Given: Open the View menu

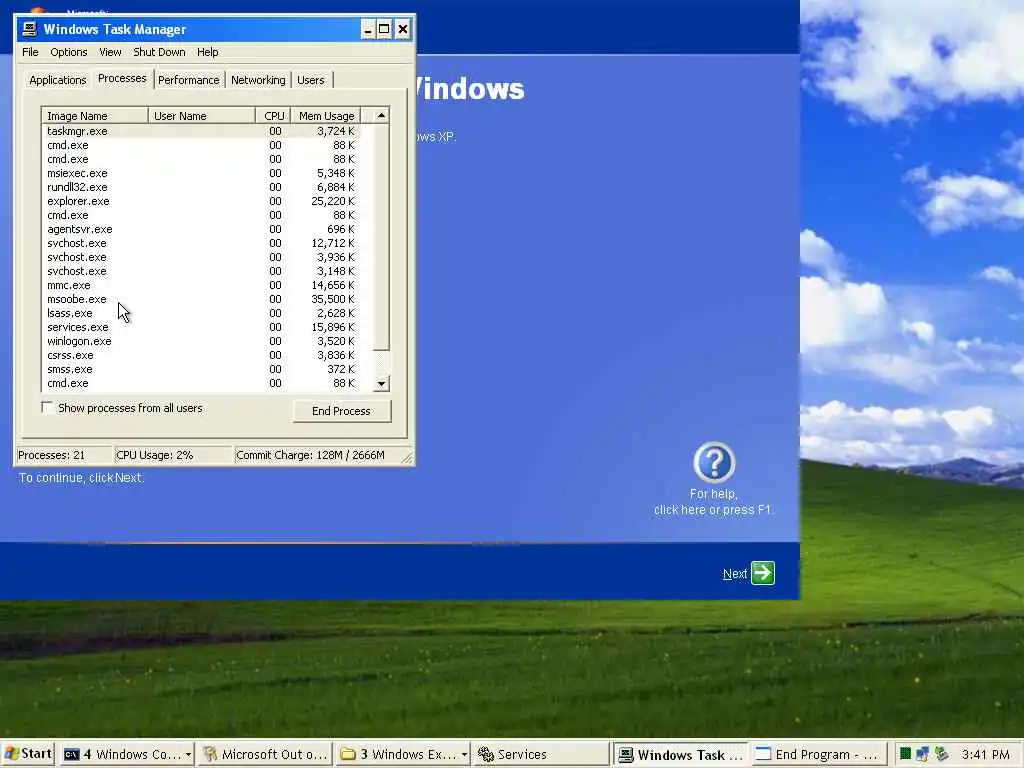Looking at the screenshot, I should pyautogui.click(x=110, y=52).
